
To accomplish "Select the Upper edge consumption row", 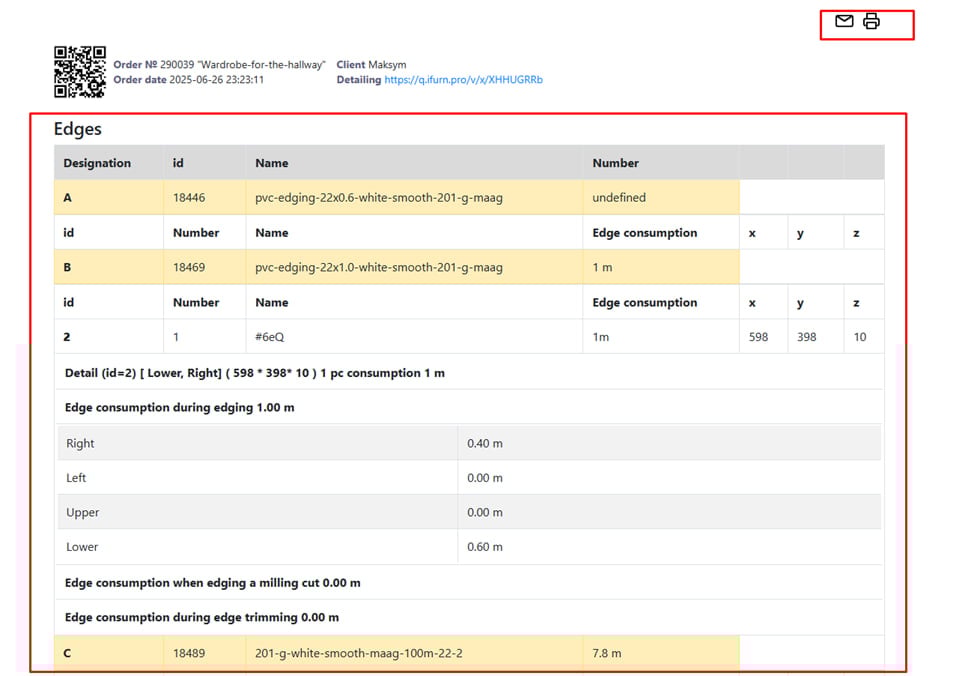I will pos(468,512).
